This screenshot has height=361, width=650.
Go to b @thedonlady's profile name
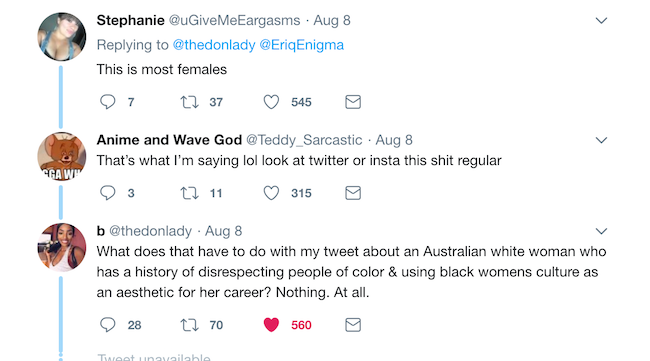(100, 231)
